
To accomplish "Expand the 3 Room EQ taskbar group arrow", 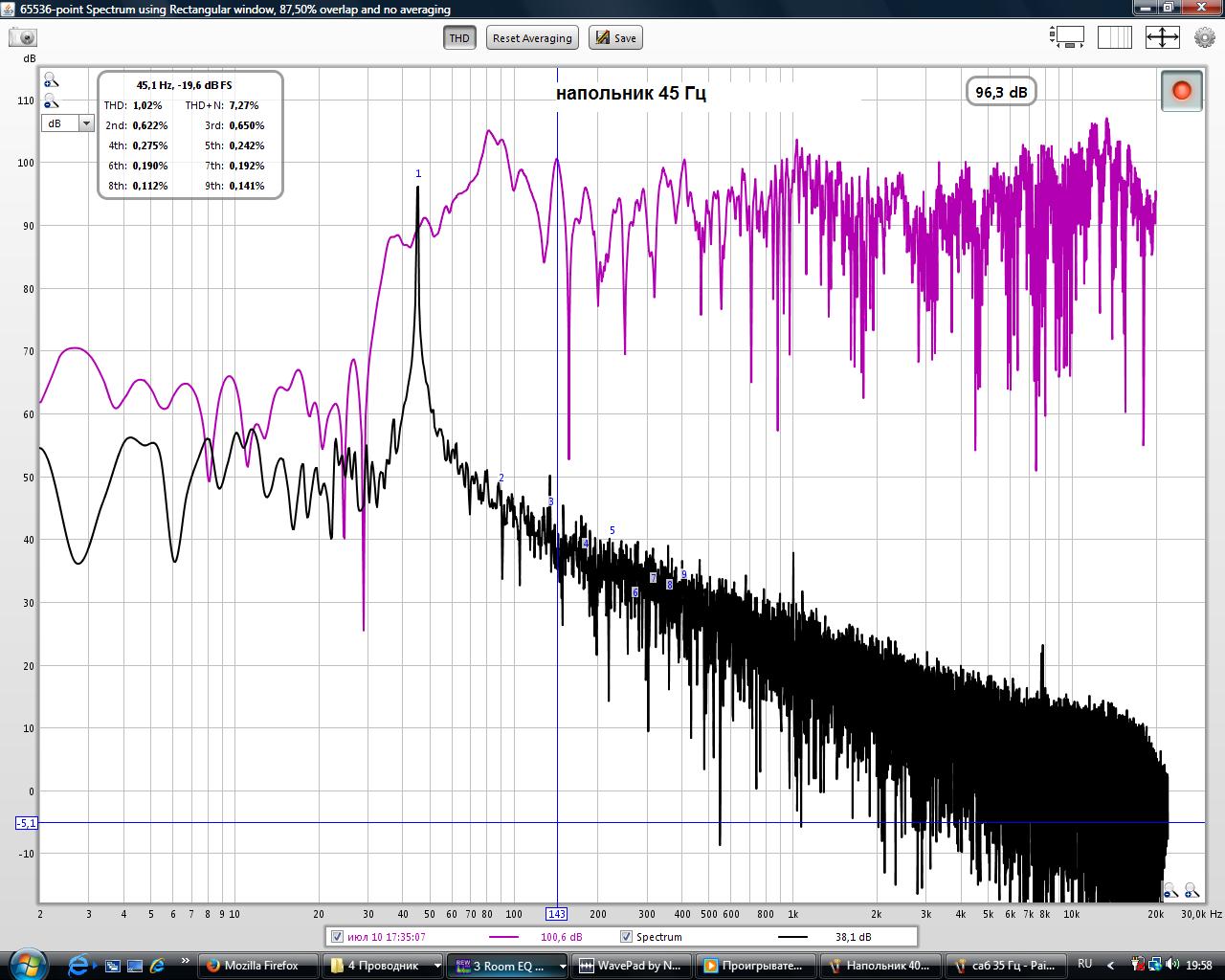I will 563,966.
